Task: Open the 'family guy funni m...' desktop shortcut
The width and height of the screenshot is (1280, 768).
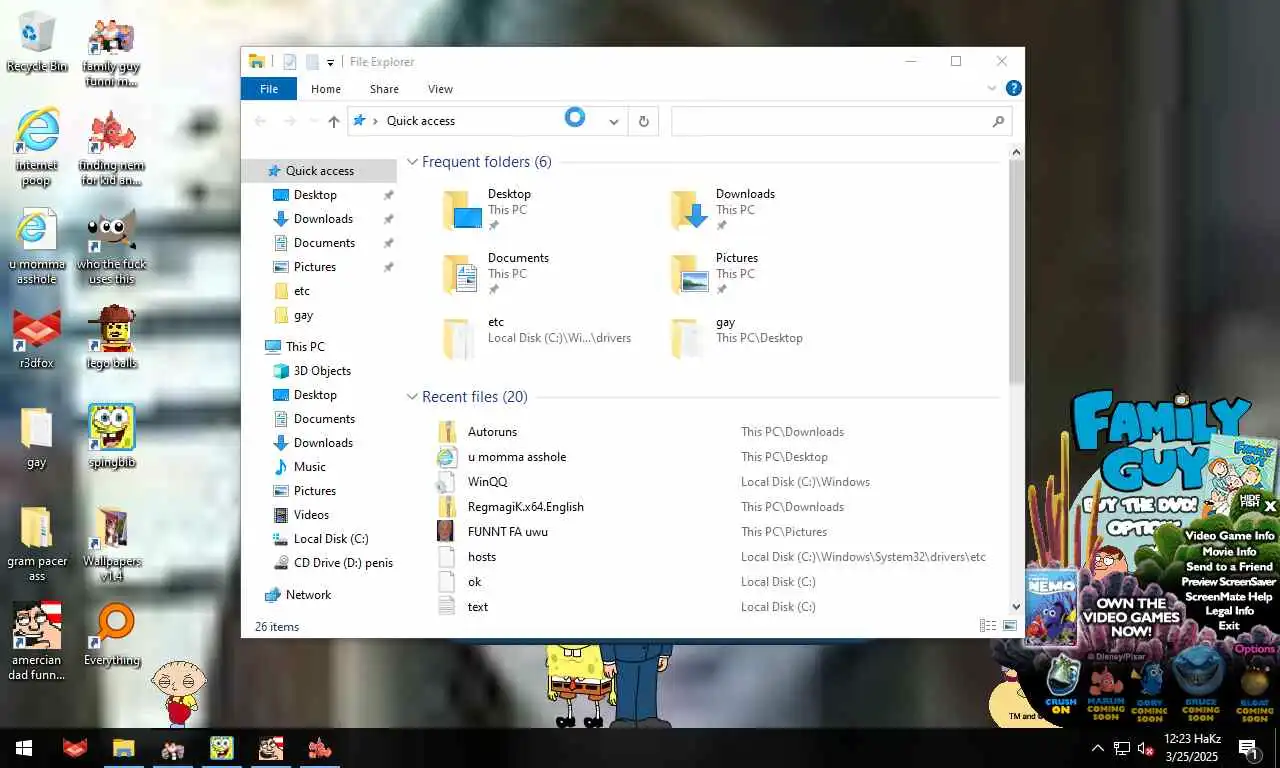Action: pos(111,52)
